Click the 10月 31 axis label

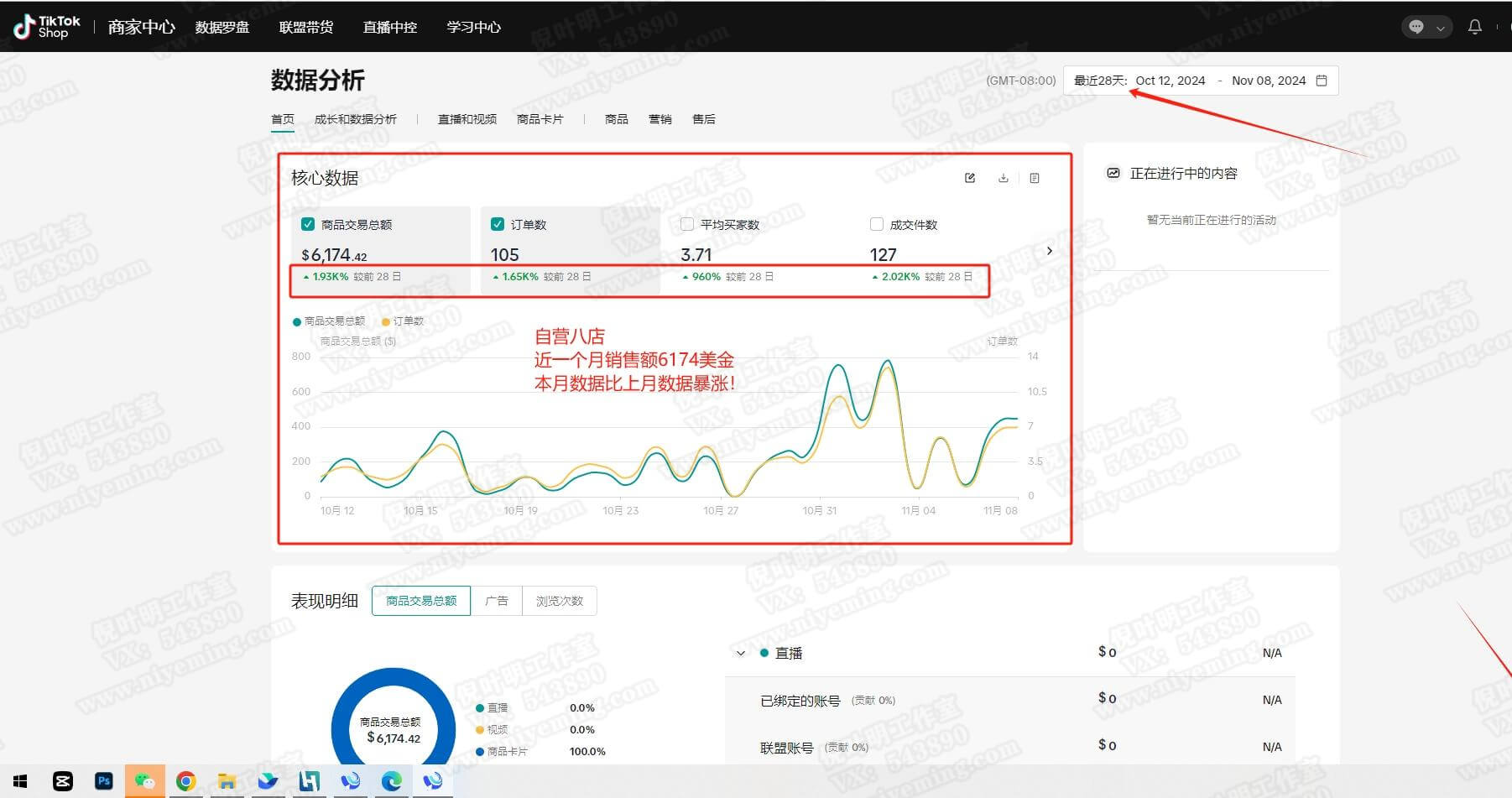(x=820, y=510)
